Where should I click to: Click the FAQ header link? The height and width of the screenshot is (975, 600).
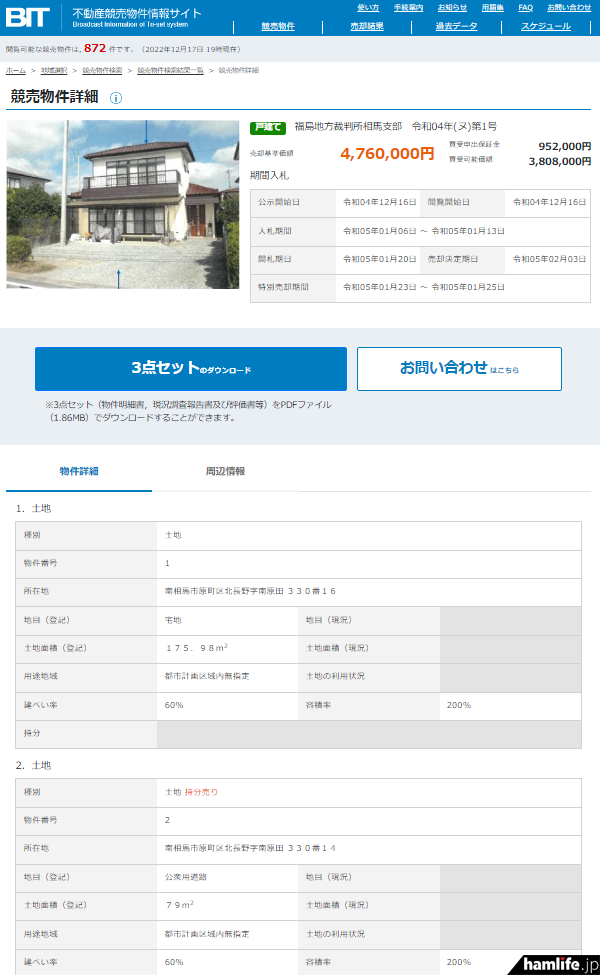(x=525, y=8)
